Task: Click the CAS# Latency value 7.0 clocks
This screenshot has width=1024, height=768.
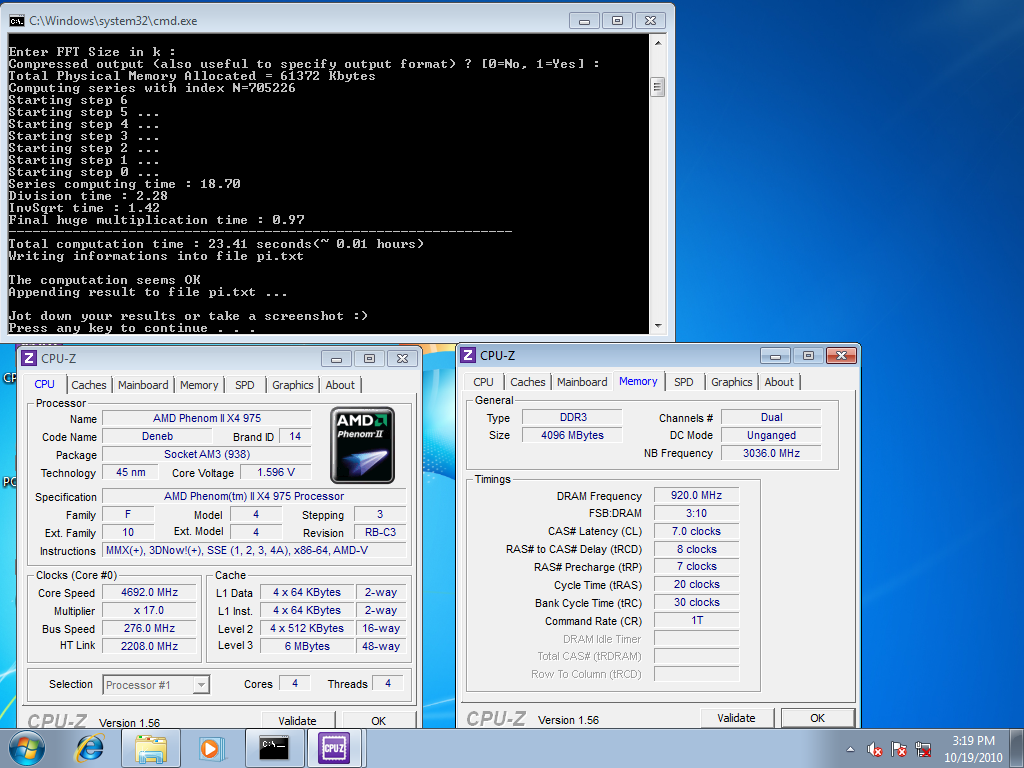Action: point(696,531)
